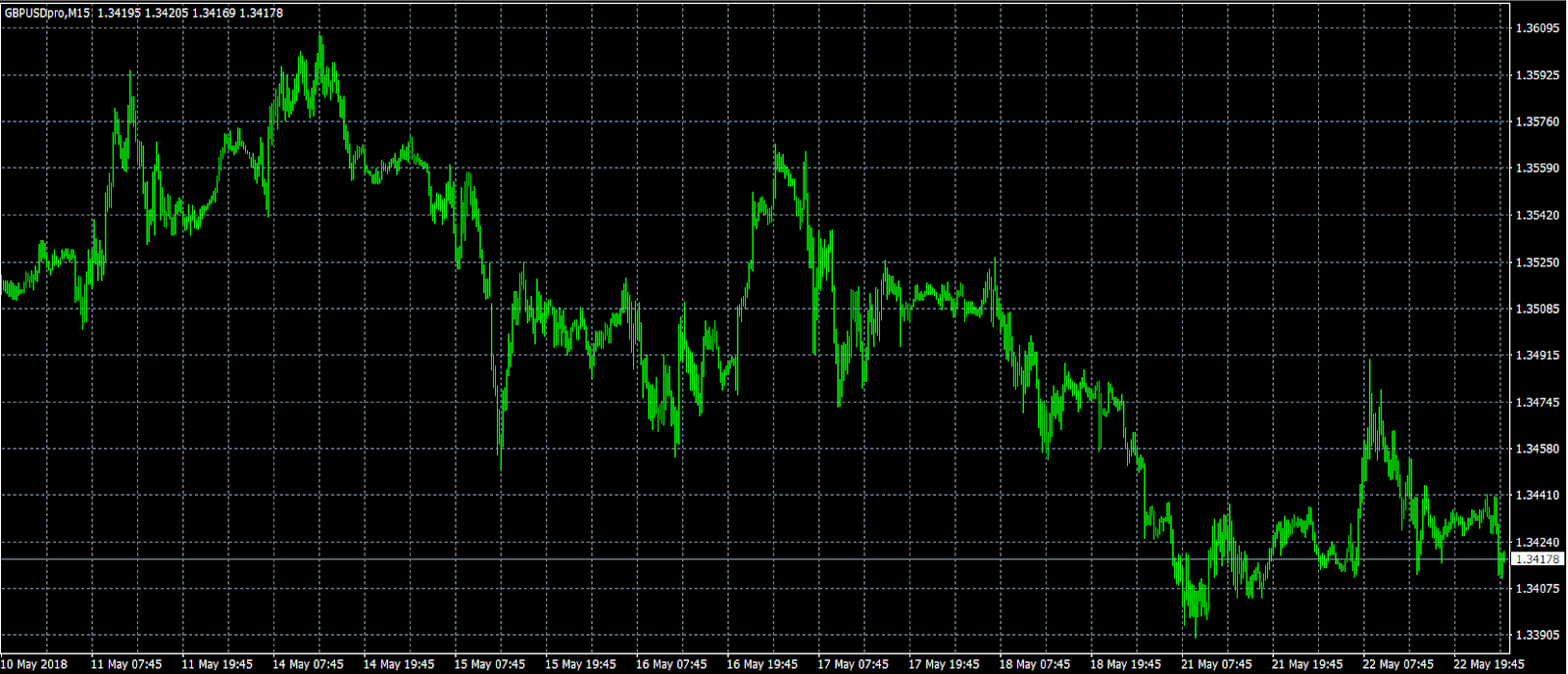The image size is (1568, 674).
Task: Click the 15 May 19:45 time label
Action: [x=580, y=664]
